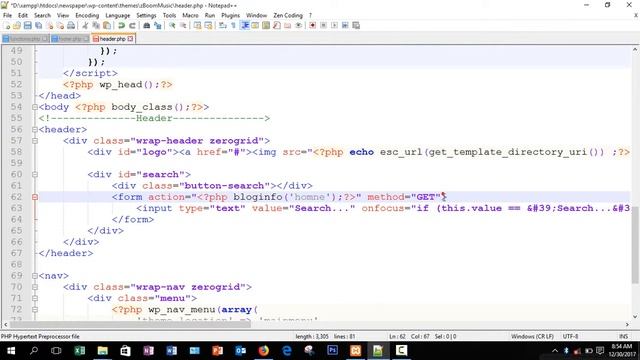Collapse the wrap-nav div fold on line 70

35,287
